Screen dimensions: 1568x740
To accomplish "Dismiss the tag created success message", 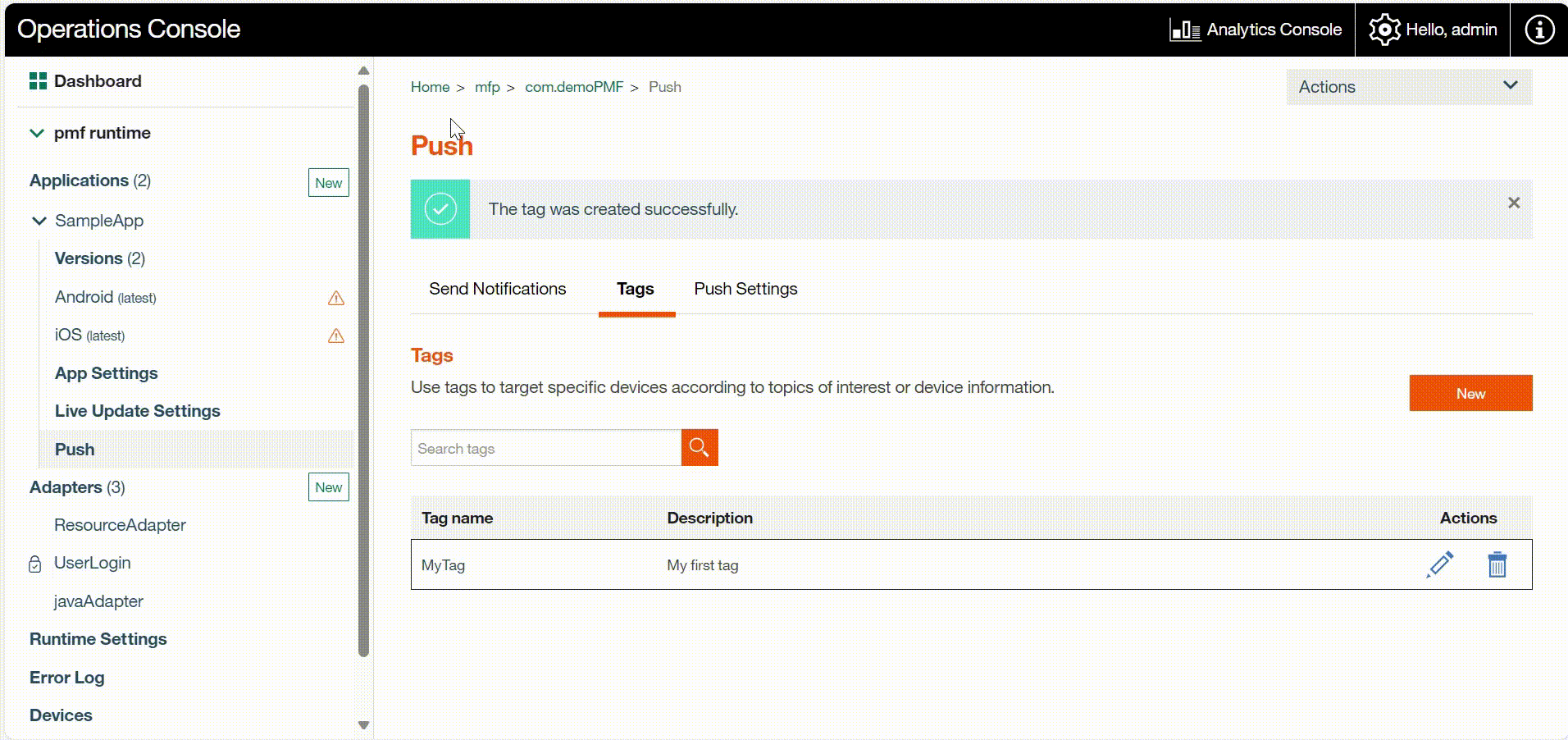I will pyautogui.click(x=1513, y=203).
